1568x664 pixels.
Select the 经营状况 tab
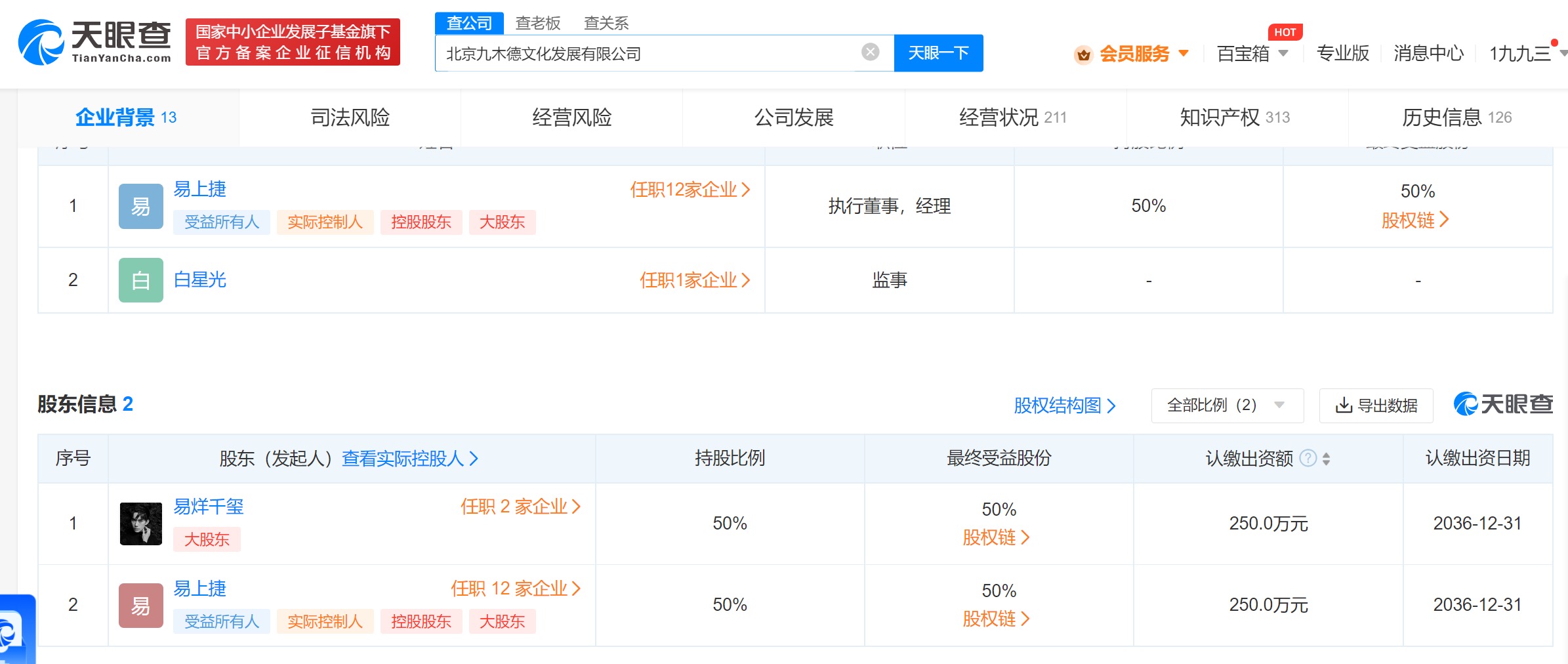1014,117
